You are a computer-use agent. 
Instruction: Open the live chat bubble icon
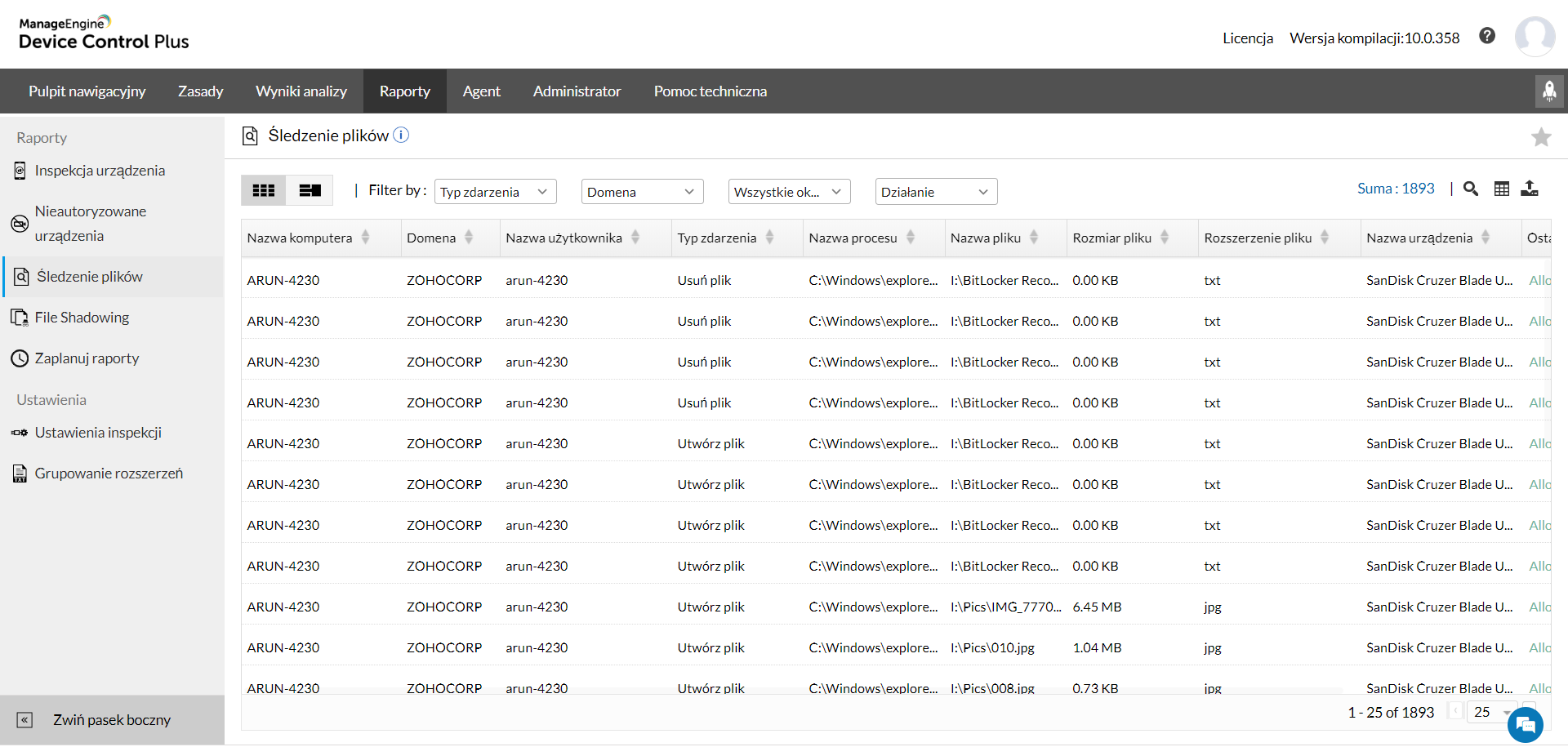coord(1525,725)
